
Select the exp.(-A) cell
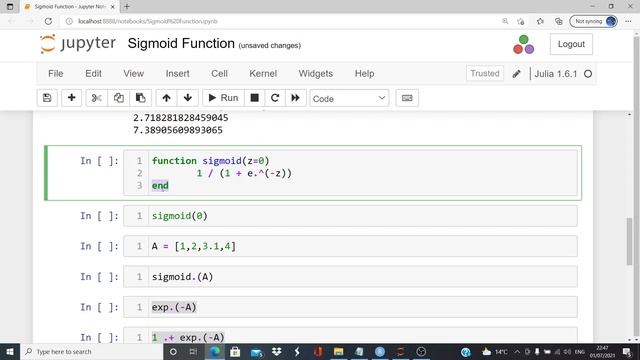pos(350,307)
